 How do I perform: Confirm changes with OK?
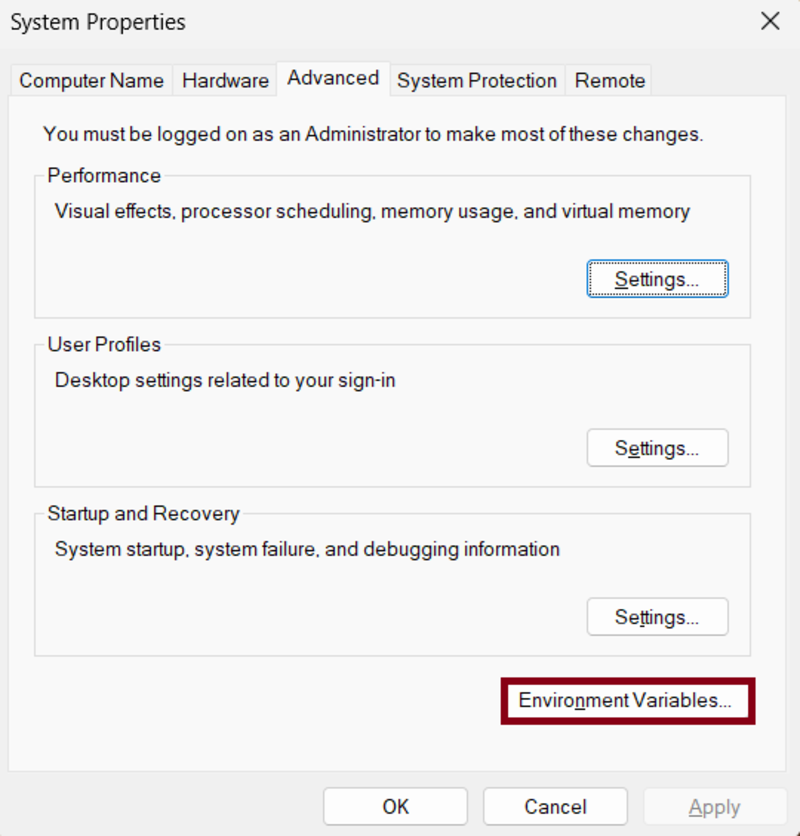coord(396,806)
